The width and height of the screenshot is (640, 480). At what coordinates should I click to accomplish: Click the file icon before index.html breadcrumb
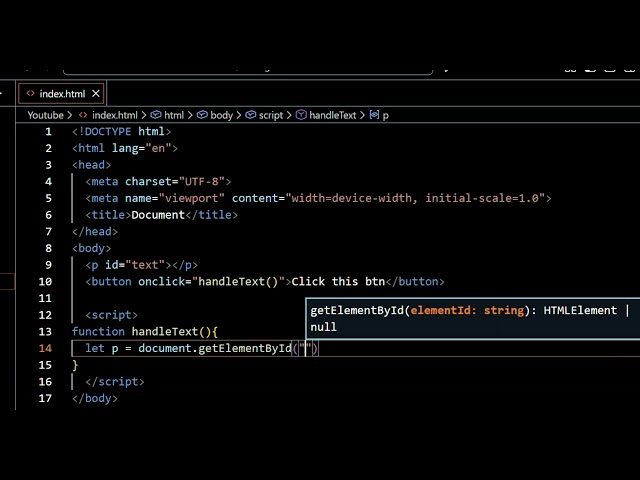(x=83, y=115)
